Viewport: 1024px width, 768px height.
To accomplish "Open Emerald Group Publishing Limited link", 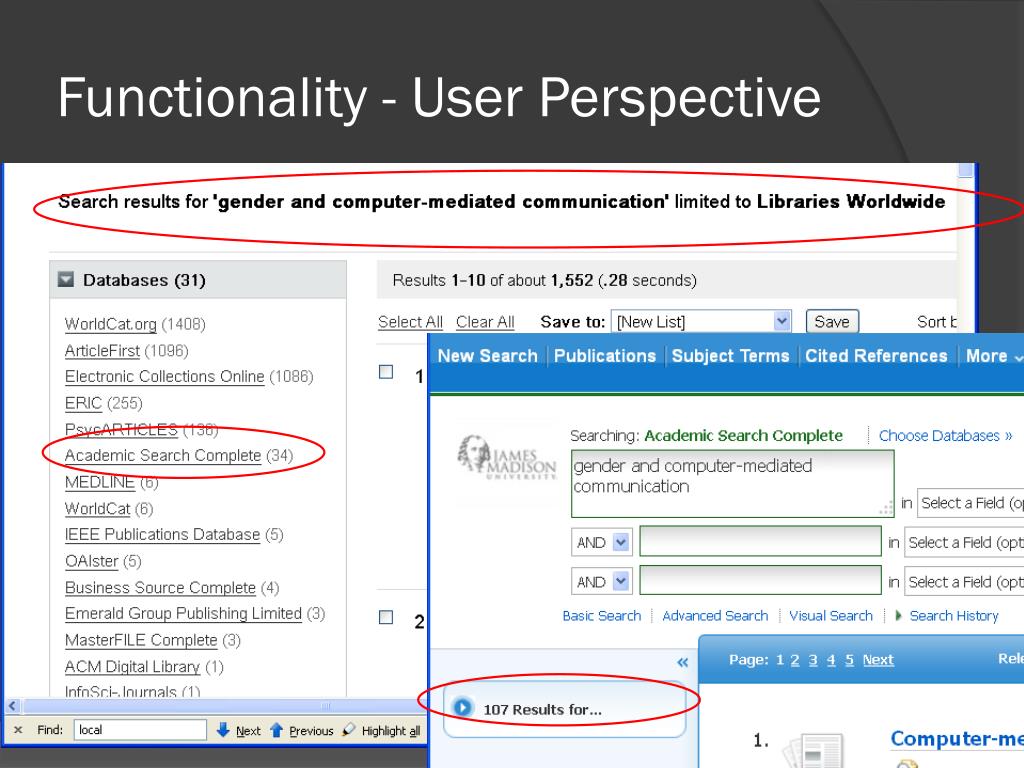I will click(x=183, y=613).
